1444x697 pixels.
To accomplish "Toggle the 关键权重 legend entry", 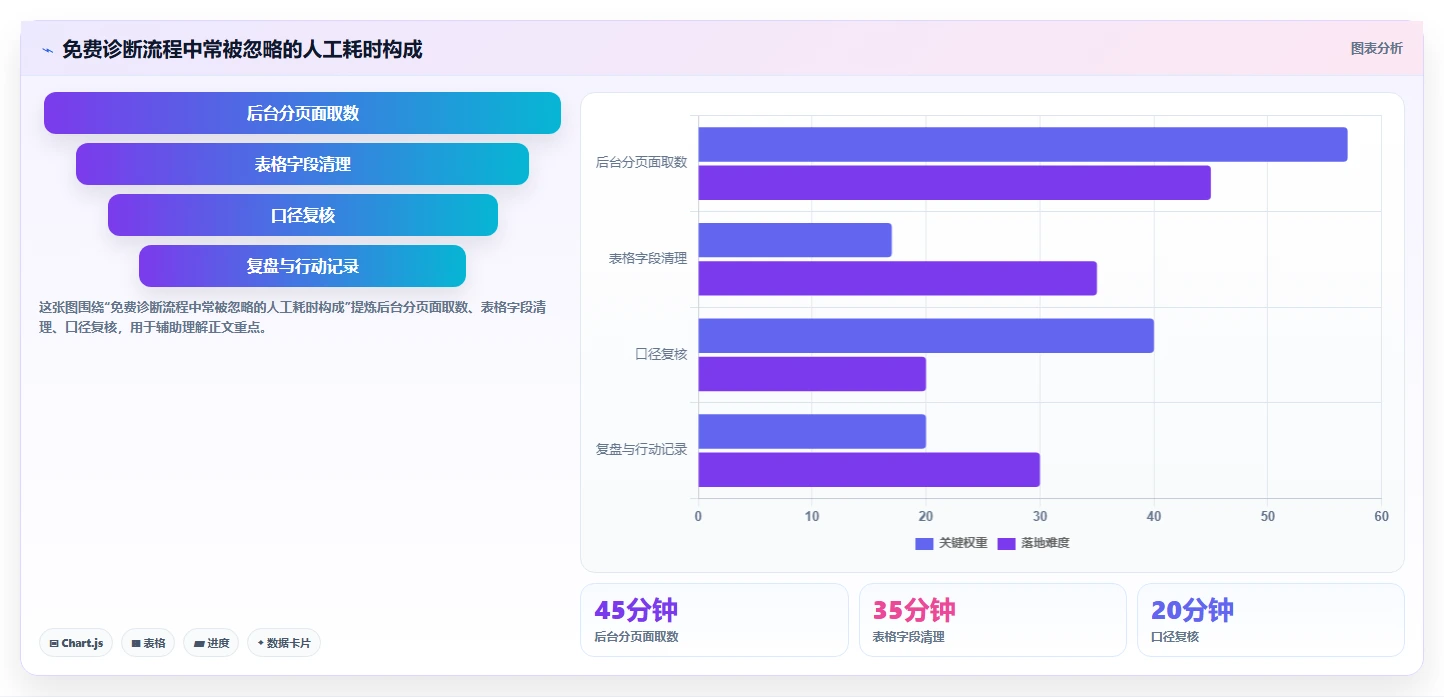I will pos(951,543).
